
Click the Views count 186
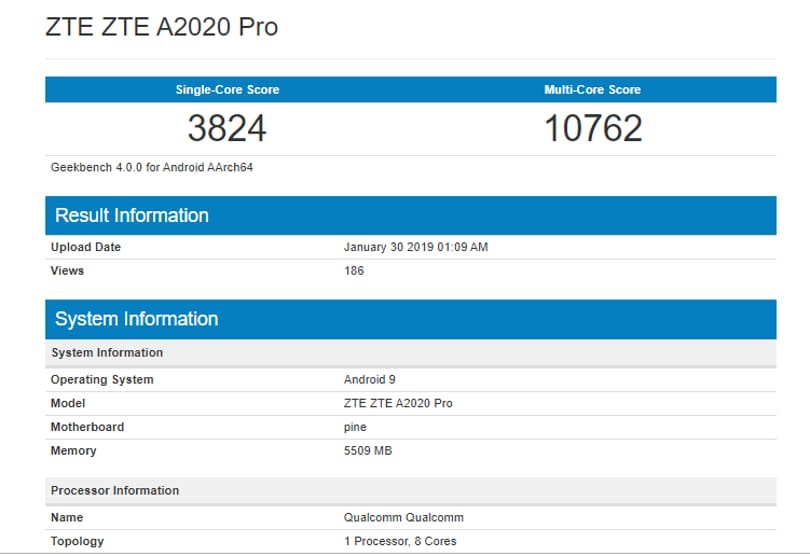354,271
